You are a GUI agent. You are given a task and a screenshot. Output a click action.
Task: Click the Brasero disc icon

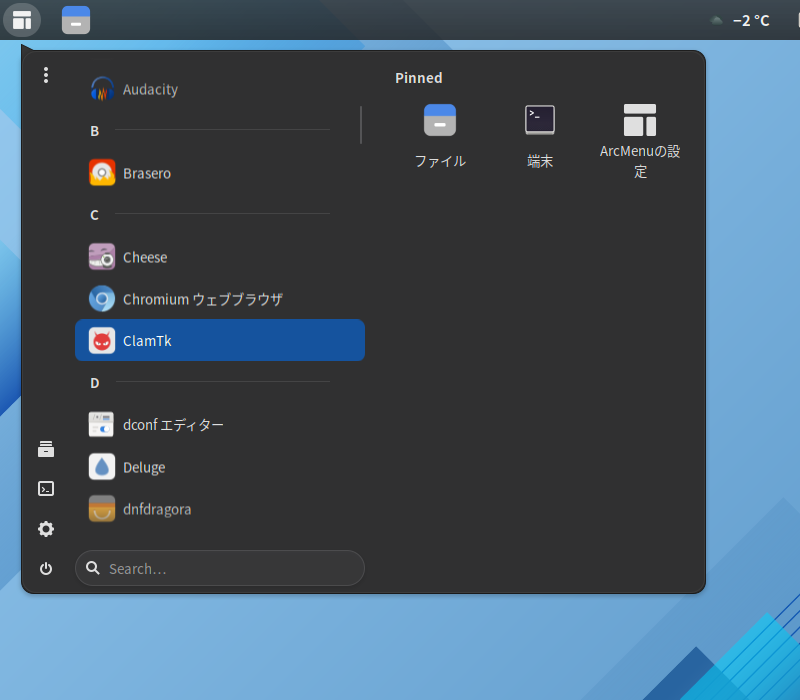pos(102,172)
